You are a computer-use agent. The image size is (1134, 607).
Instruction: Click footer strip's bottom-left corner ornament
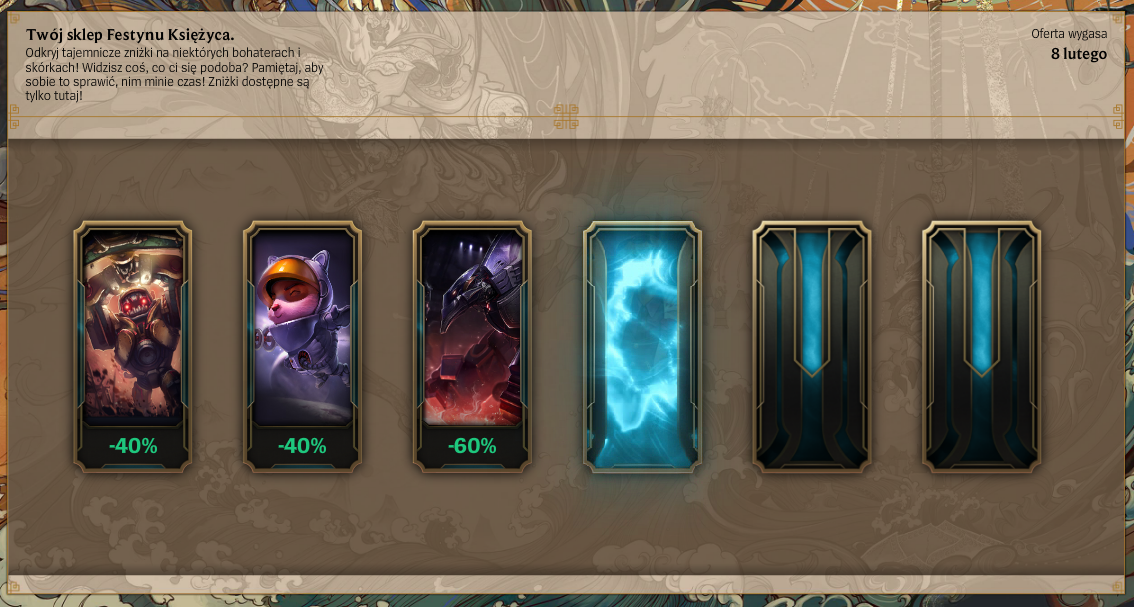coord(14,587)
